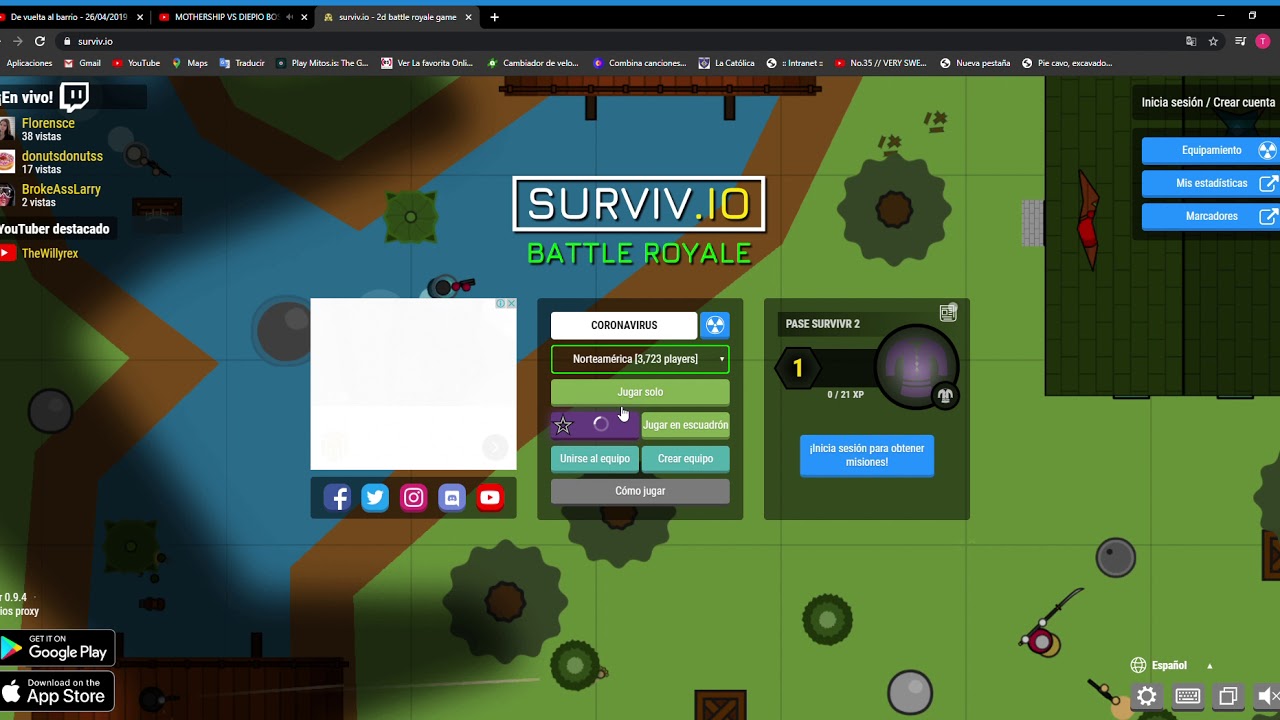Screen dimensions: 1280x720
Task: Click the Crear equipo button
Action: pos(685,459)
